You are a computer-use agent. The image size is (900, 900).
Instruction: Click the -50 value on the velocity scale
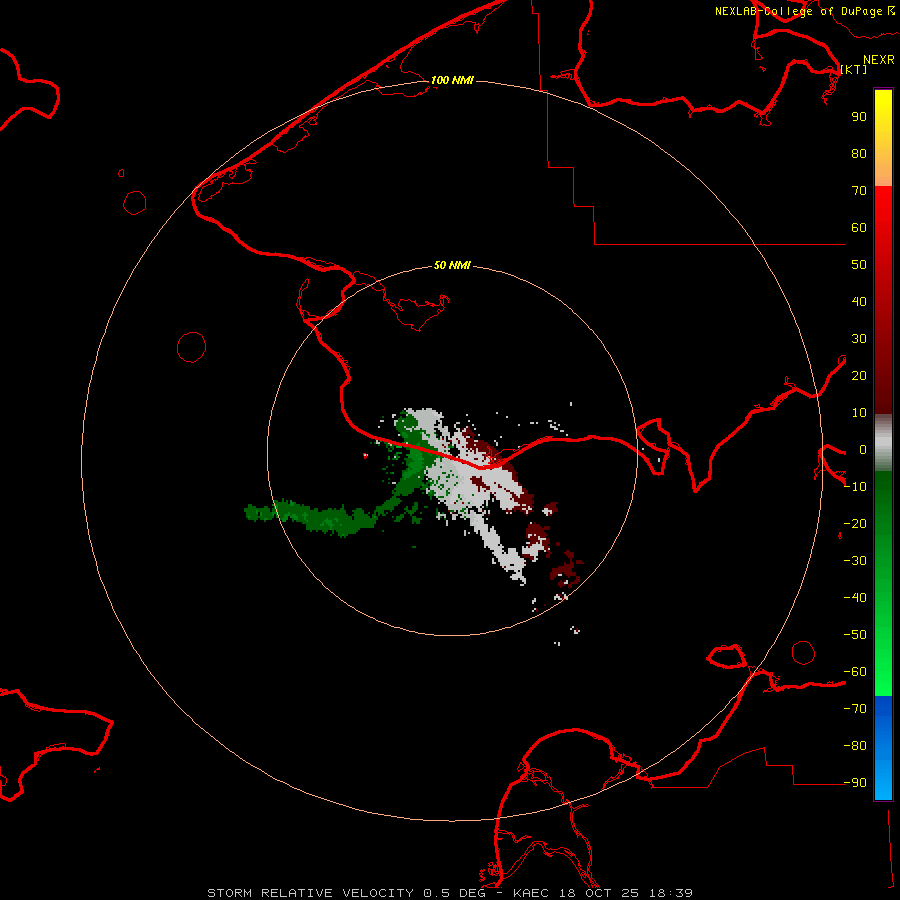click(855, 635)
